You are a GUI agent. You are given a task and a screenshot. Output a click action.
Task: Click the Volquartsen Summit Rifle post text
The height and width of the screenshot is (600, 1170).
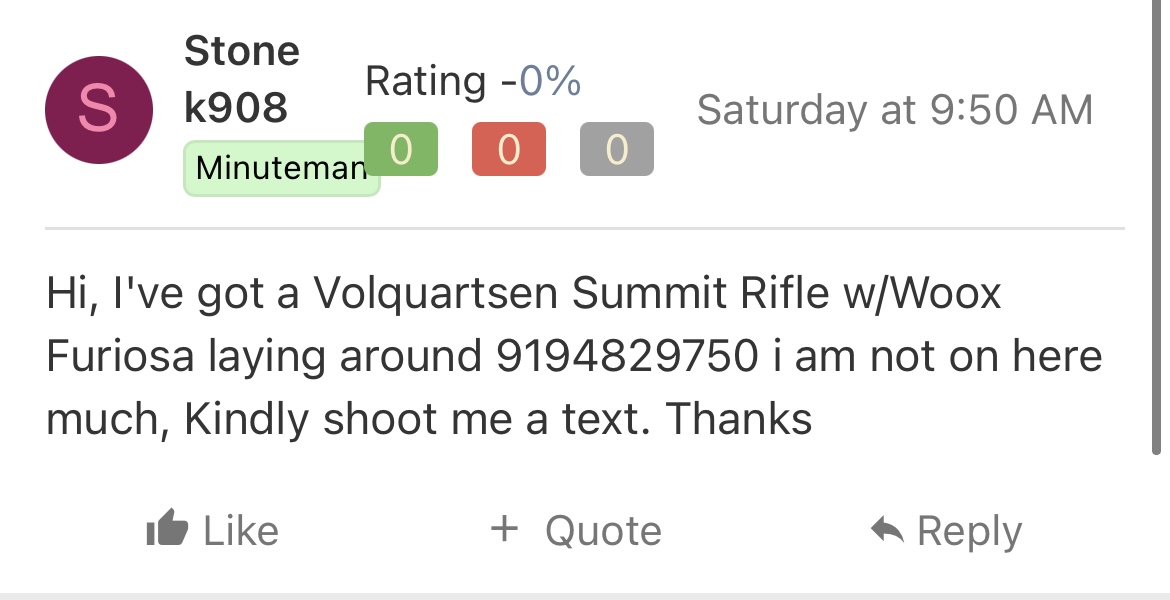pos(570,293)
